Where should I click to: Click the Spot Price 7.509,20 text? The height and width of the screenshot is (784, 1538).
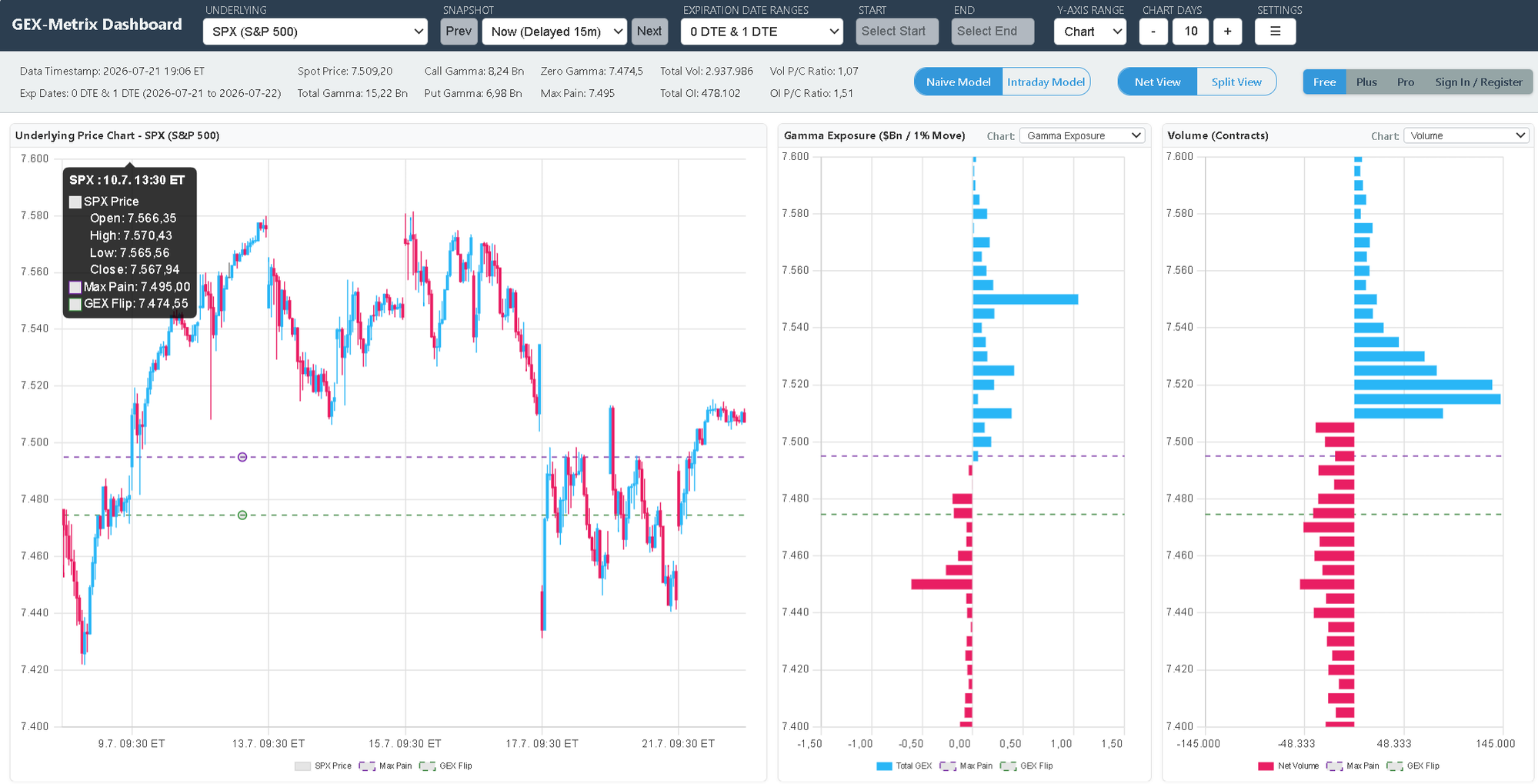pos(345,71)
